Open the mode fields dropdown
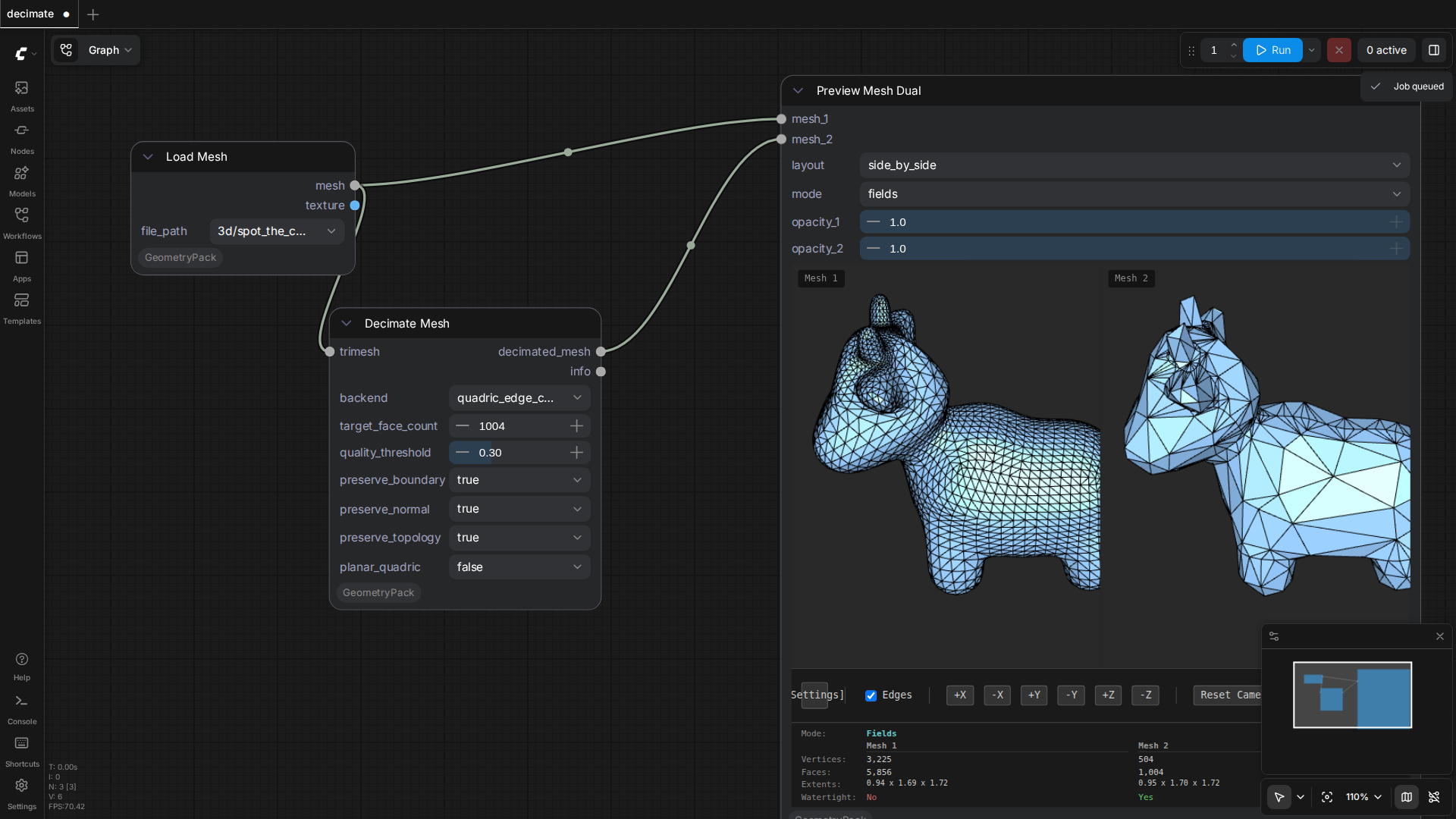Image resolution: width=1456 pixels, height=819 pixels. 1134,194
